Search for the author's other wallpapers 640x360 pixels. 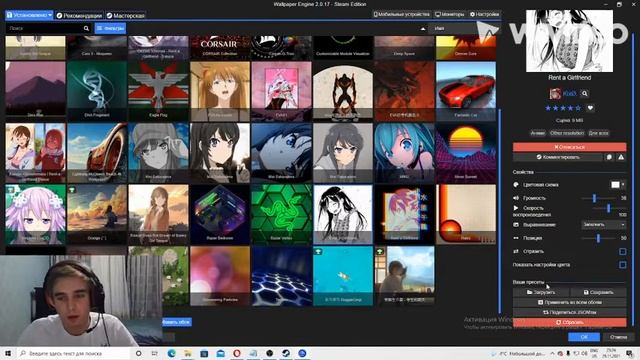(584, 93)
